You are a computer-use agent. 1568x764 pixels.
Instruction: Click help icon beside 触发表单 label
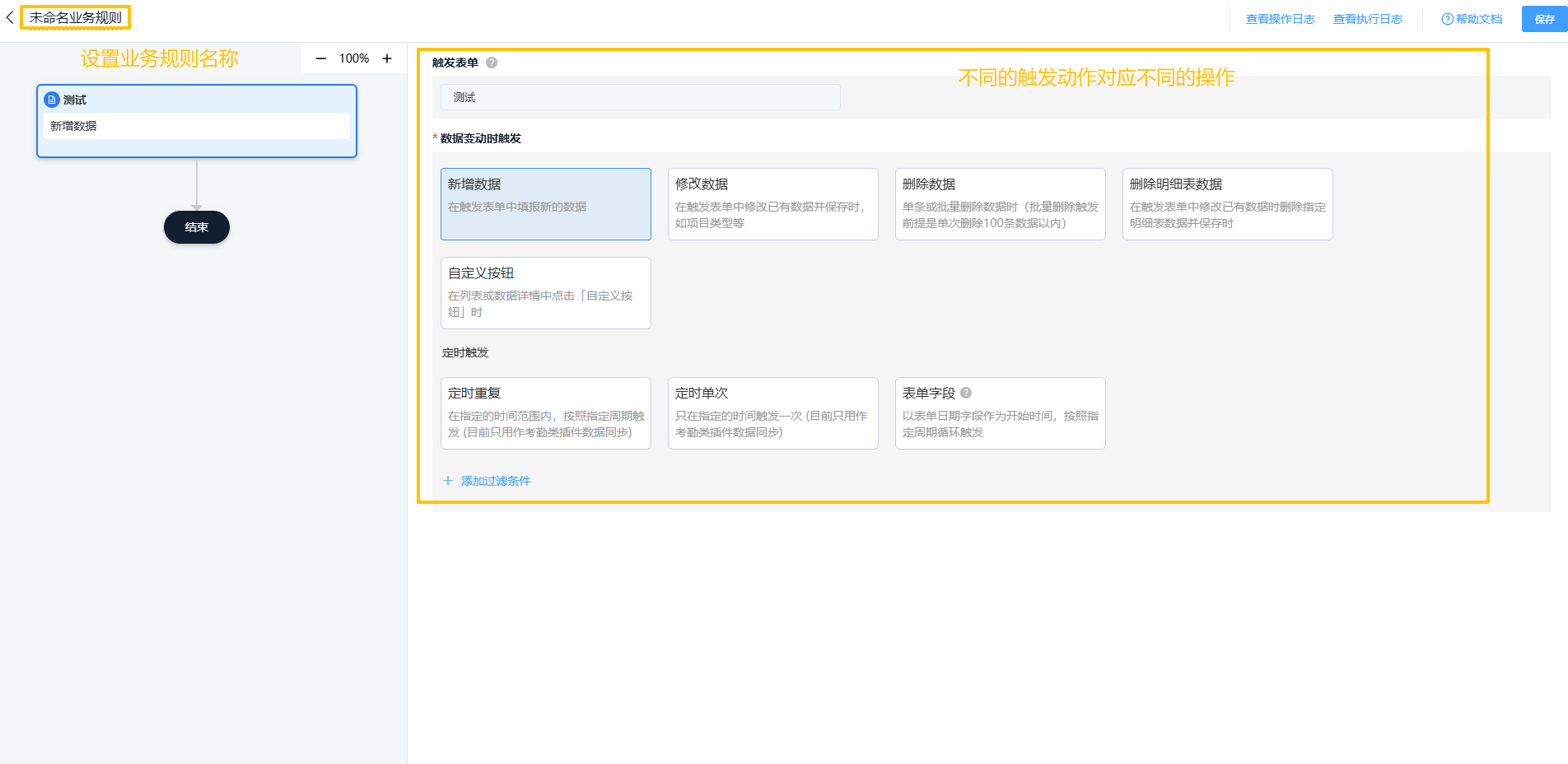492,63
